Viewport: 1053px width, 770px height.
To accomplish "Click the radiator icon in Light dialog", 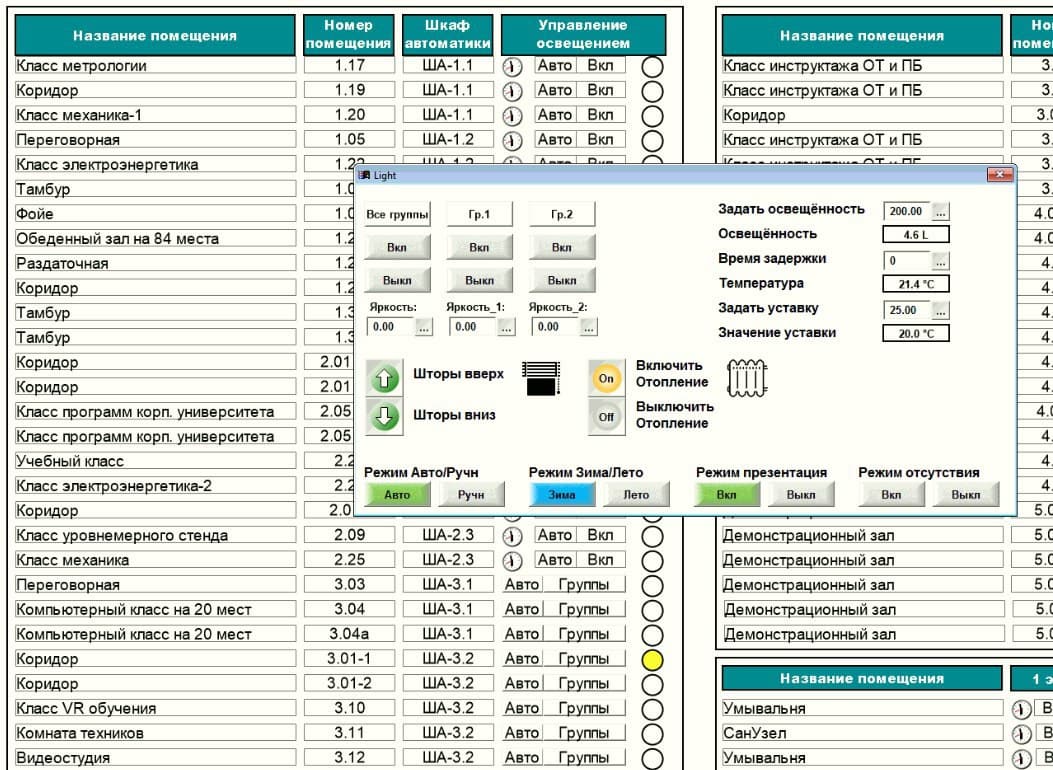I will 747,378.
